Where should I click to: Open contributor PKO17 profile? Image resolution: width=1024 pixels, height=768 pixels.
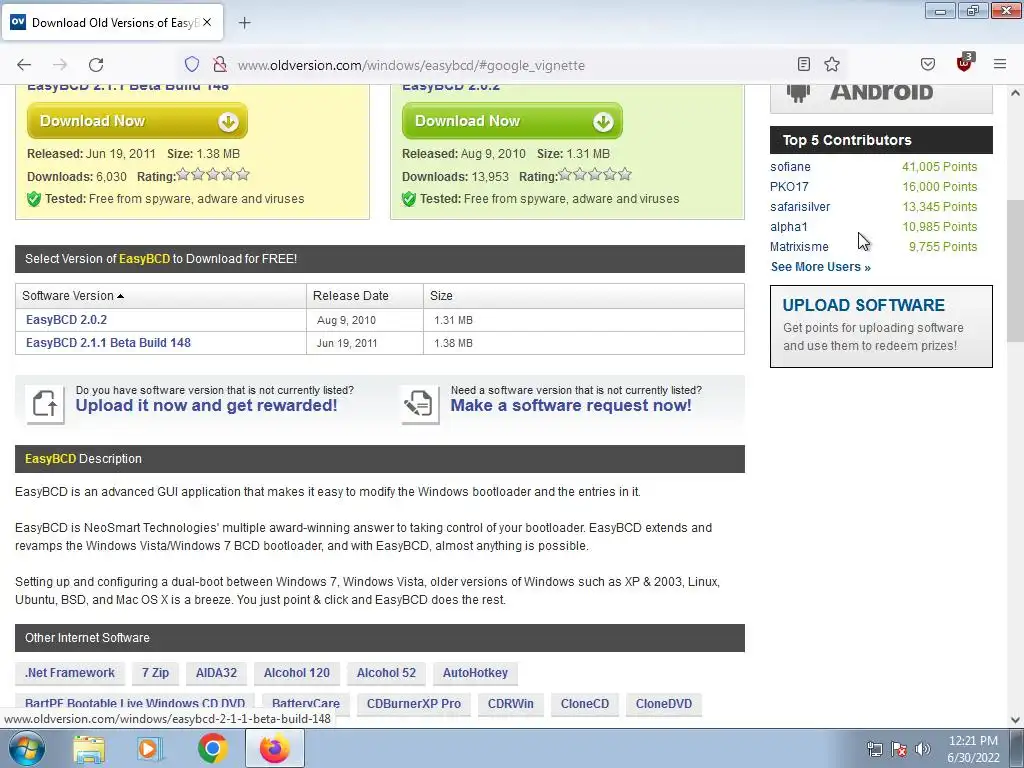(789, 187)
